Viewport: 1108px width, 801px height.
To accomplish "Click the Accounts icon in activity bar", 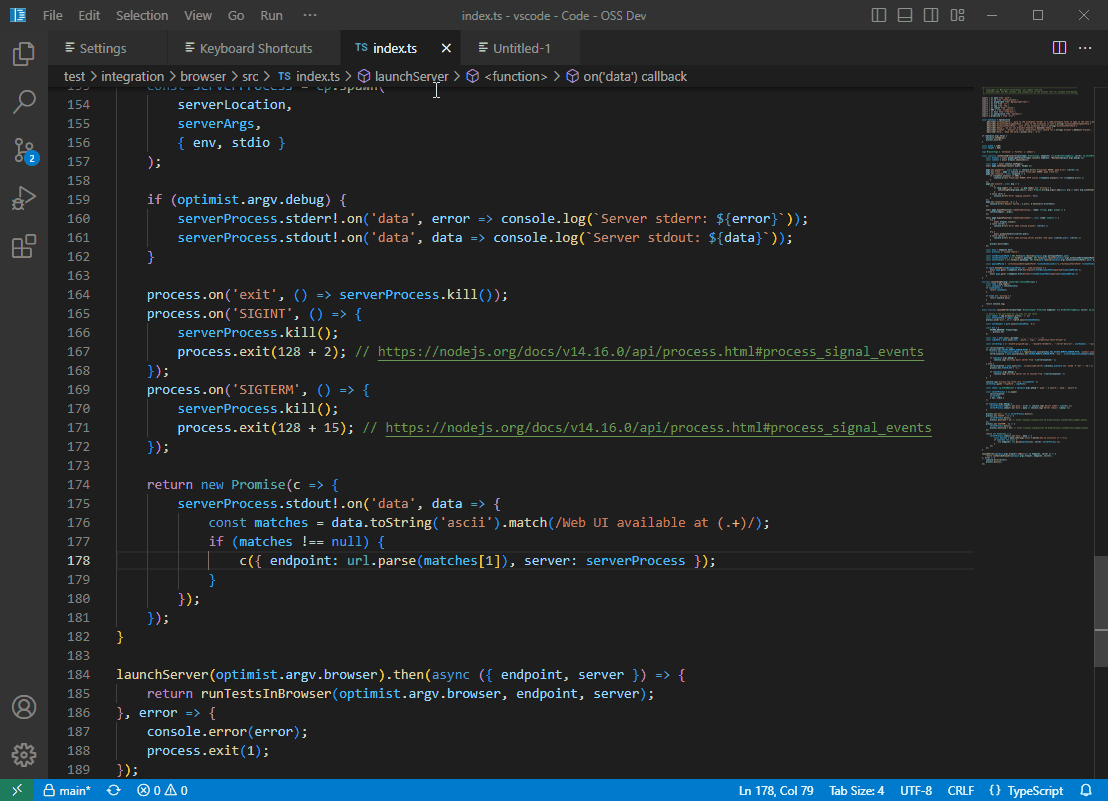I will pos(24,707).
